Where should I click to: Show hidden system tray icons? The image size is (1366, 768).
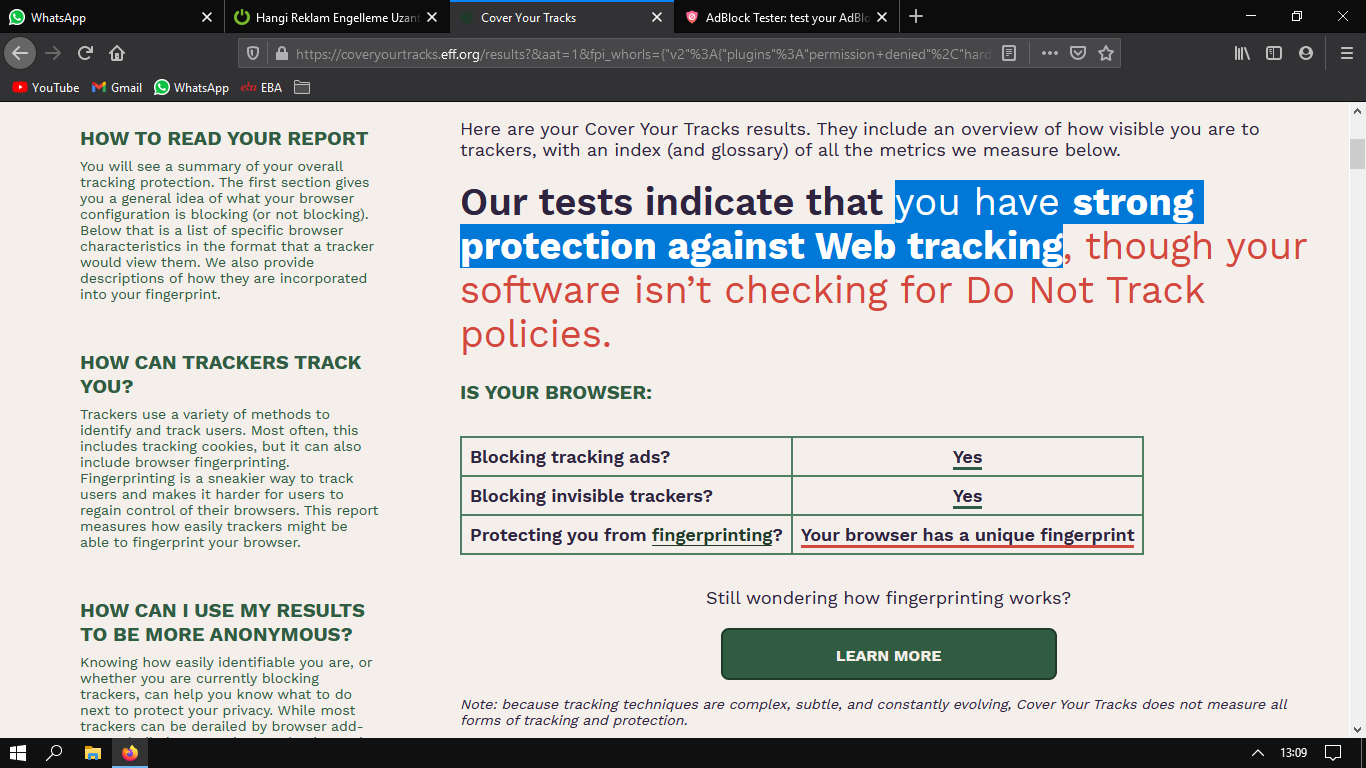1258,752
